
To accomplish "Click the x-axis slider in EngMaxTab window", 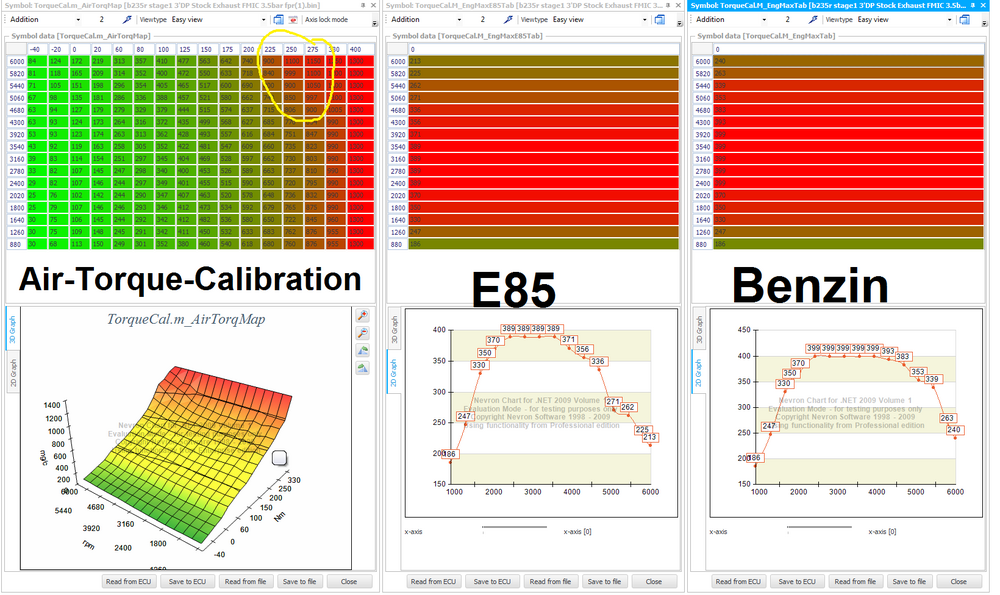I will (819, 527).
